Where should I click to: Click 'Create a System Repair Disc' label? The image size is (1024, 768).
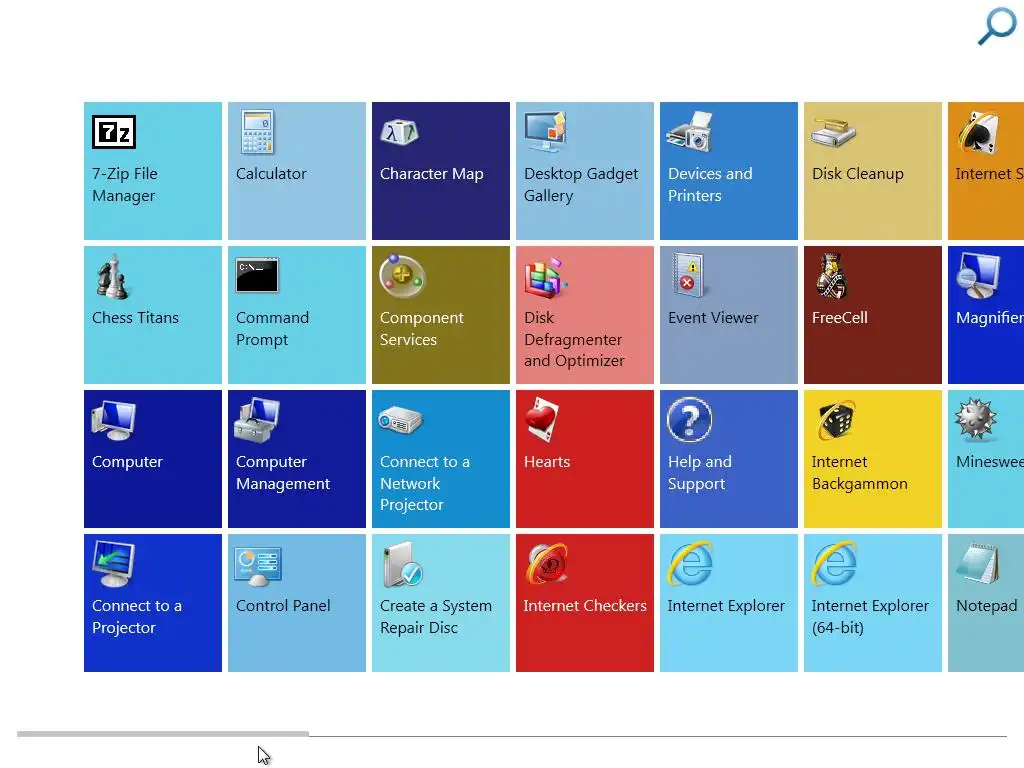tap(436, 616)
